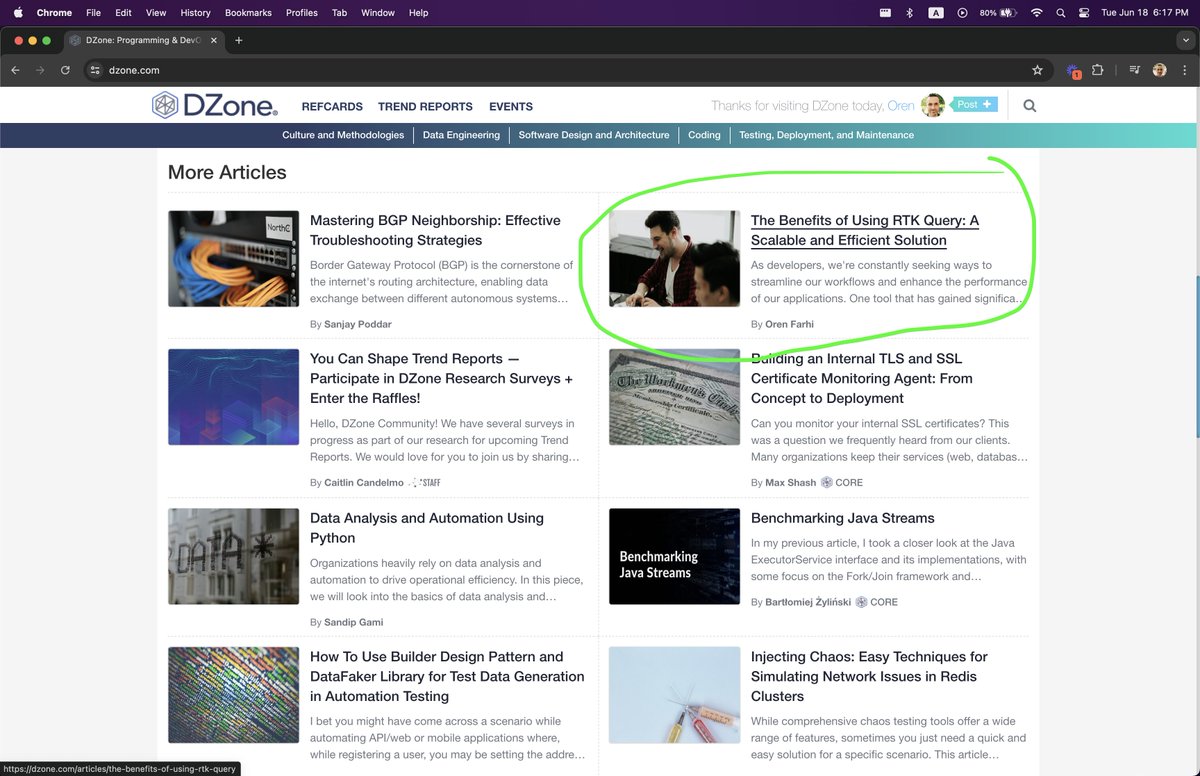Open Data Analysis and Automation Using Python

(427, 528)
